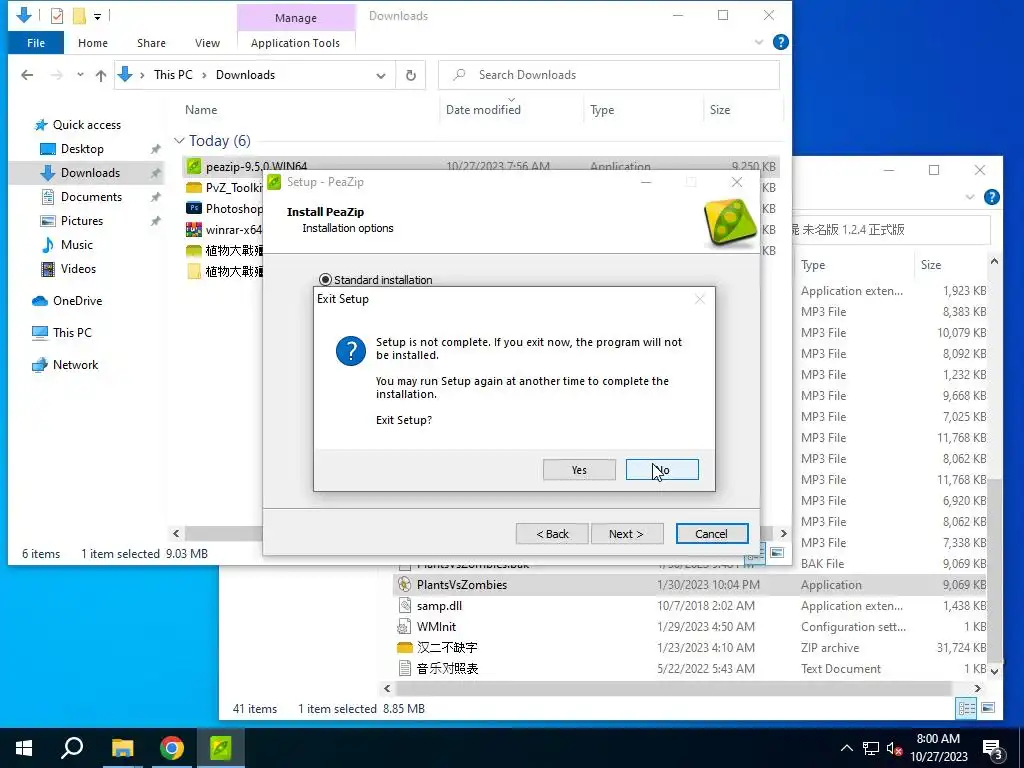Click the Cancel button in PeaZip Setup
Viewport: 1024px width, 768px height.
click(x=712, y=534)
